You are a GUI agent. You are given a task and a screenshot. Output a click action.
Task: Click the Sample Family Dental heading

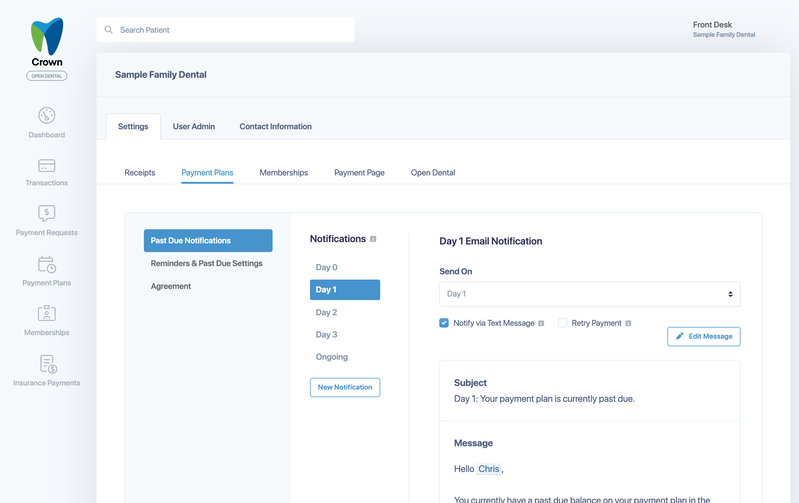coord(161,74)
